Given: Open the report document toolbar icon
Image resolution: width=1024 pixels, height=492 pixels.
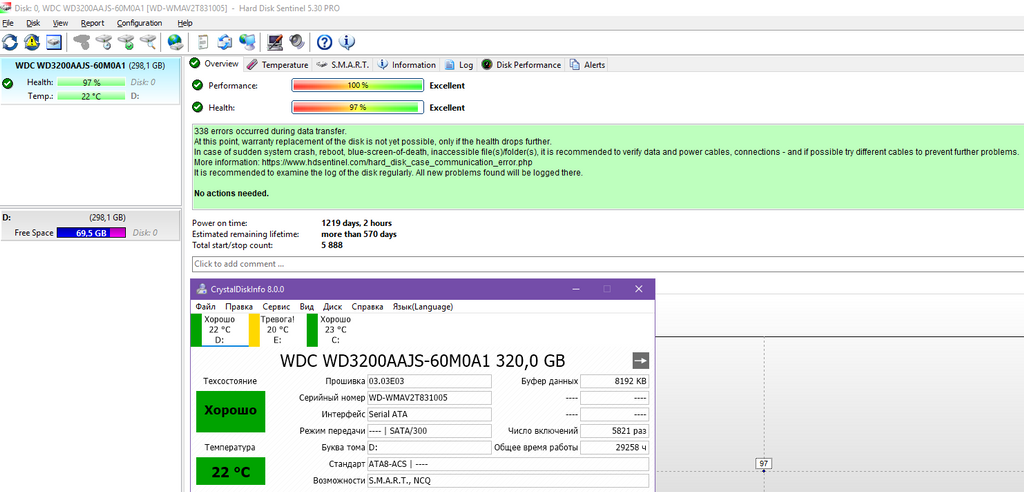Looking at the screenshot, I should 203,42.
